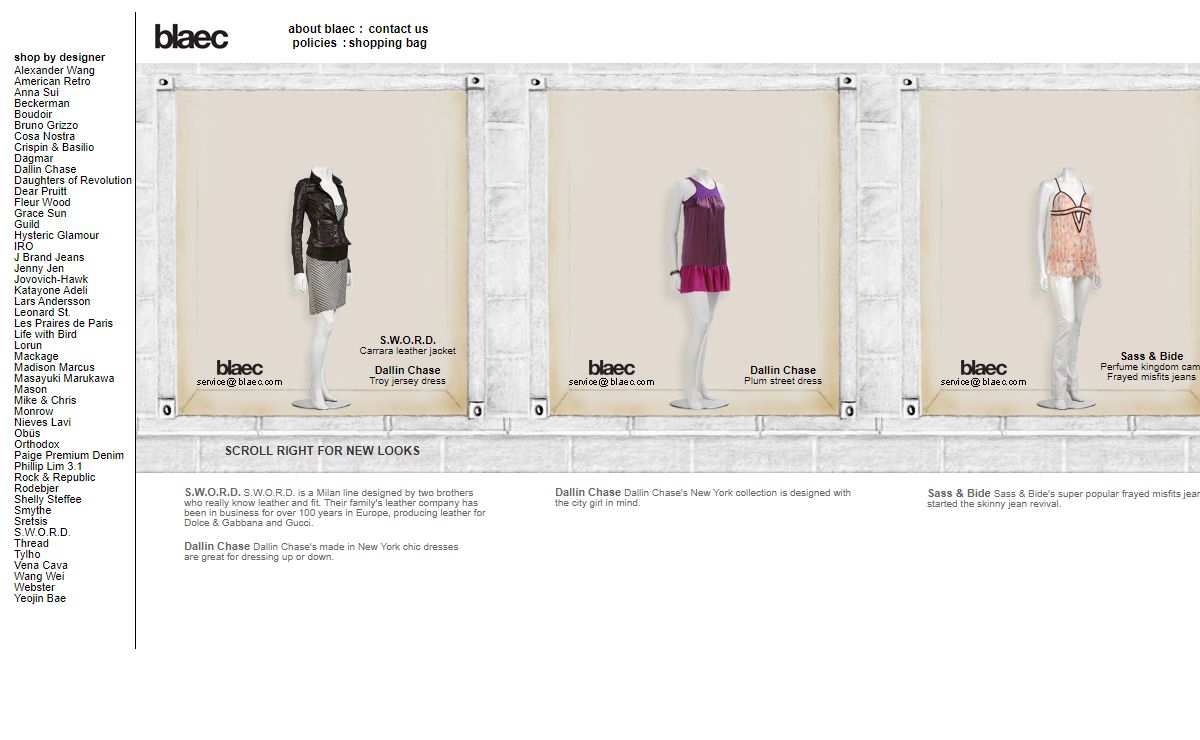This screenshot has height=740, width=1200.
Task: Select Vena Cava designer
Action: (41, 565)
